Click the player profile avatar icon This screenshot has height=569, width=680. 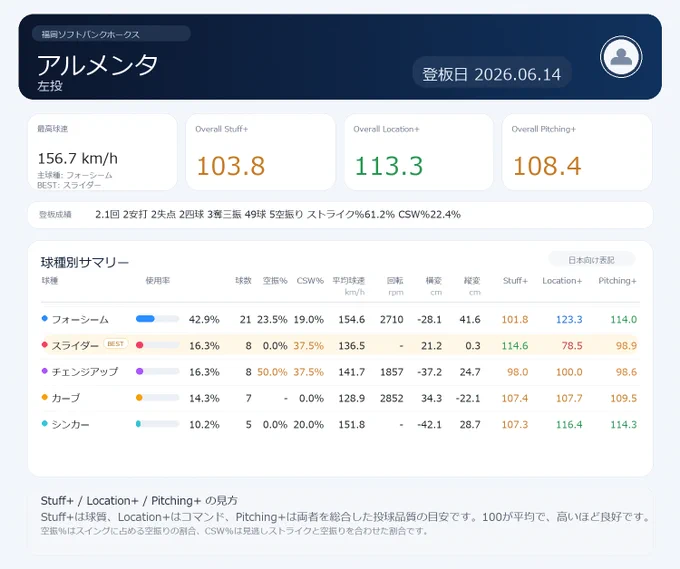coord(621,57)
